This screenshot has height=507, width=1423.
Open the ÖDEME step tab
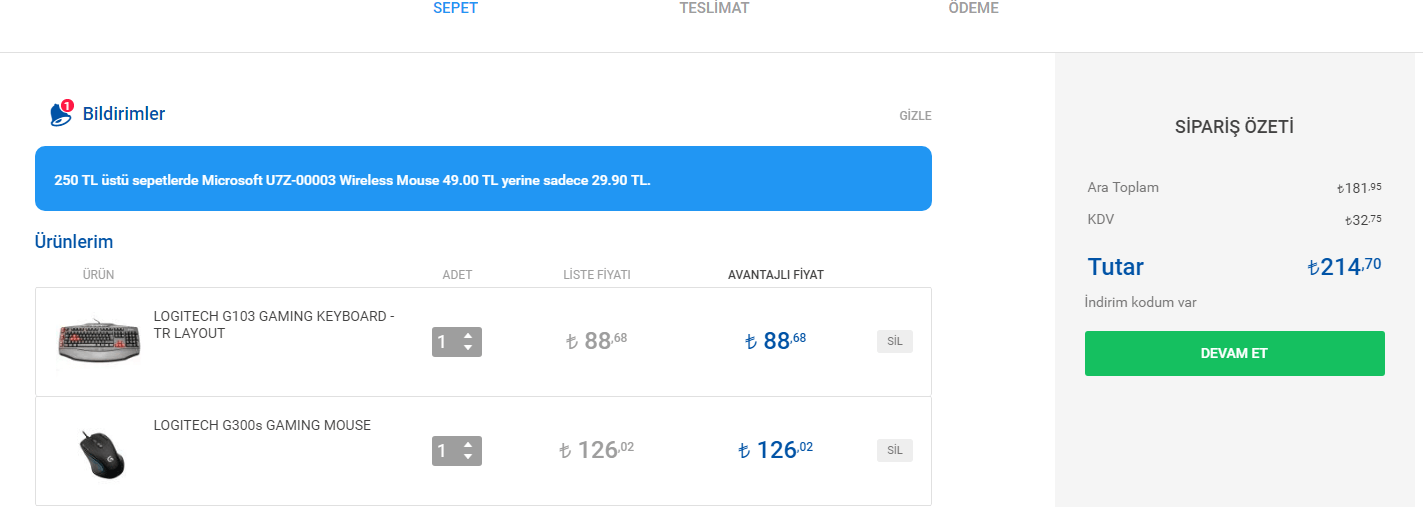(973, 9)
